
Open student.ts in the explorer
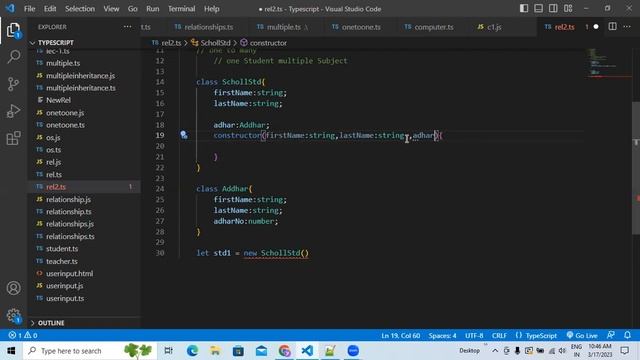62,249
